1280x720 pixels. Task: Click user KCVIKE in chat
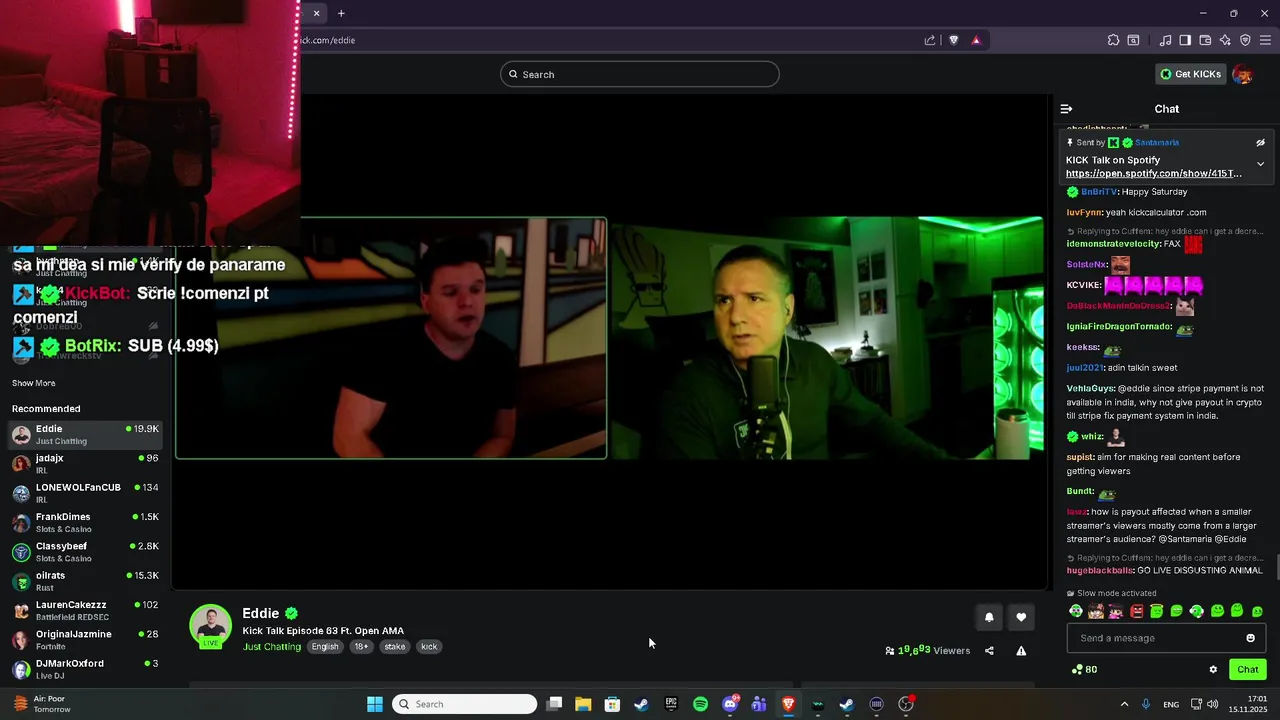pos(1083,285)
